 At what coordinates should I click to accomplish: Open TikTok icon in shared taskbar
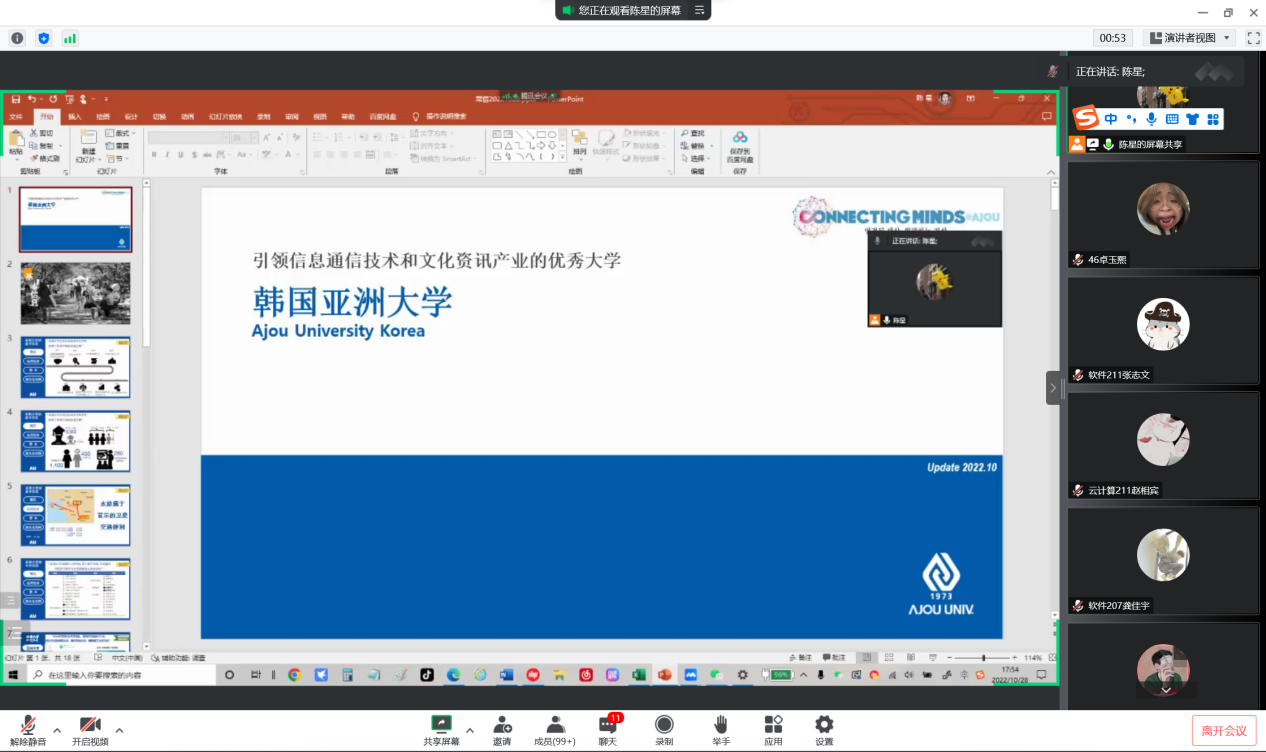point(427,675)
